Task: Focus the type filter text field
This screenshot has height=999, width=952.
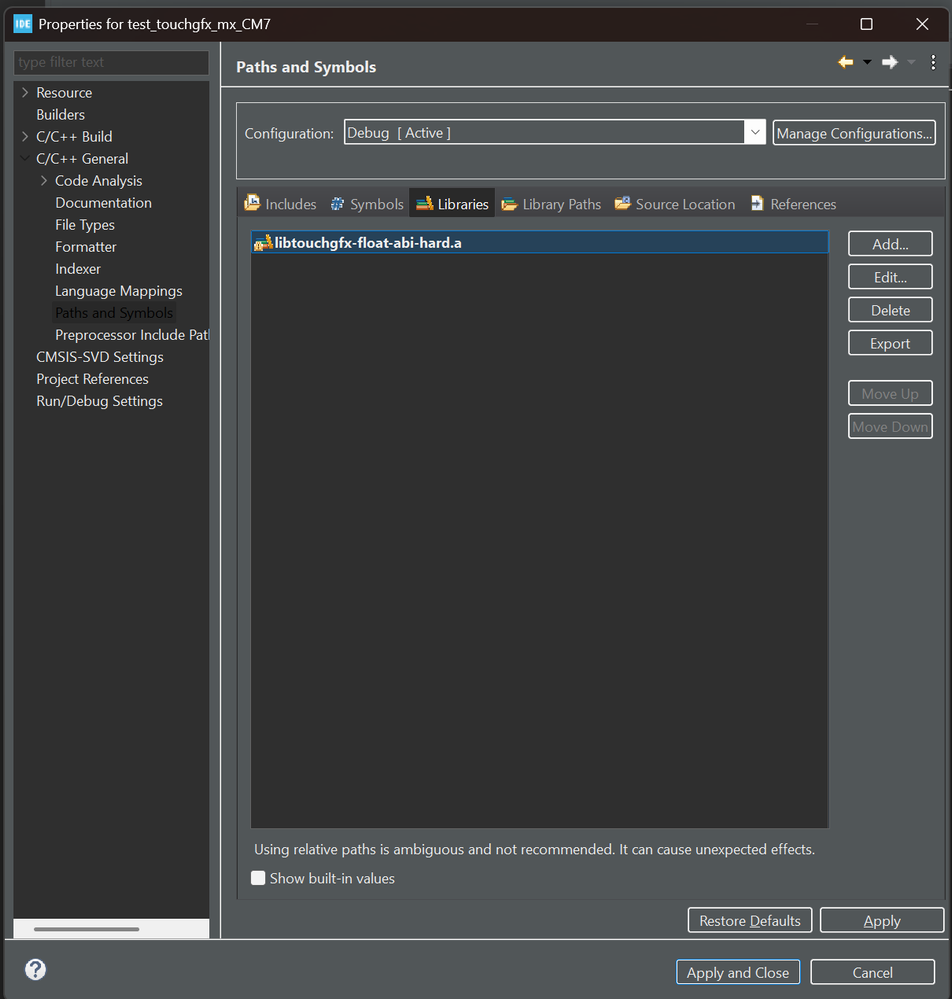Action: 111,62
